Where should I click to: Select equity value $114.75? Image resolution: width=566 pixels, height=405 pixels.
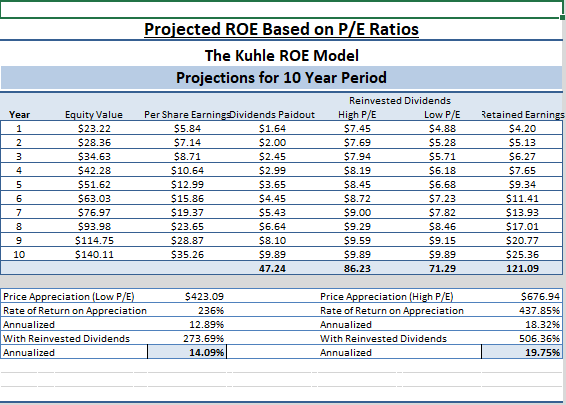point(94,240)
